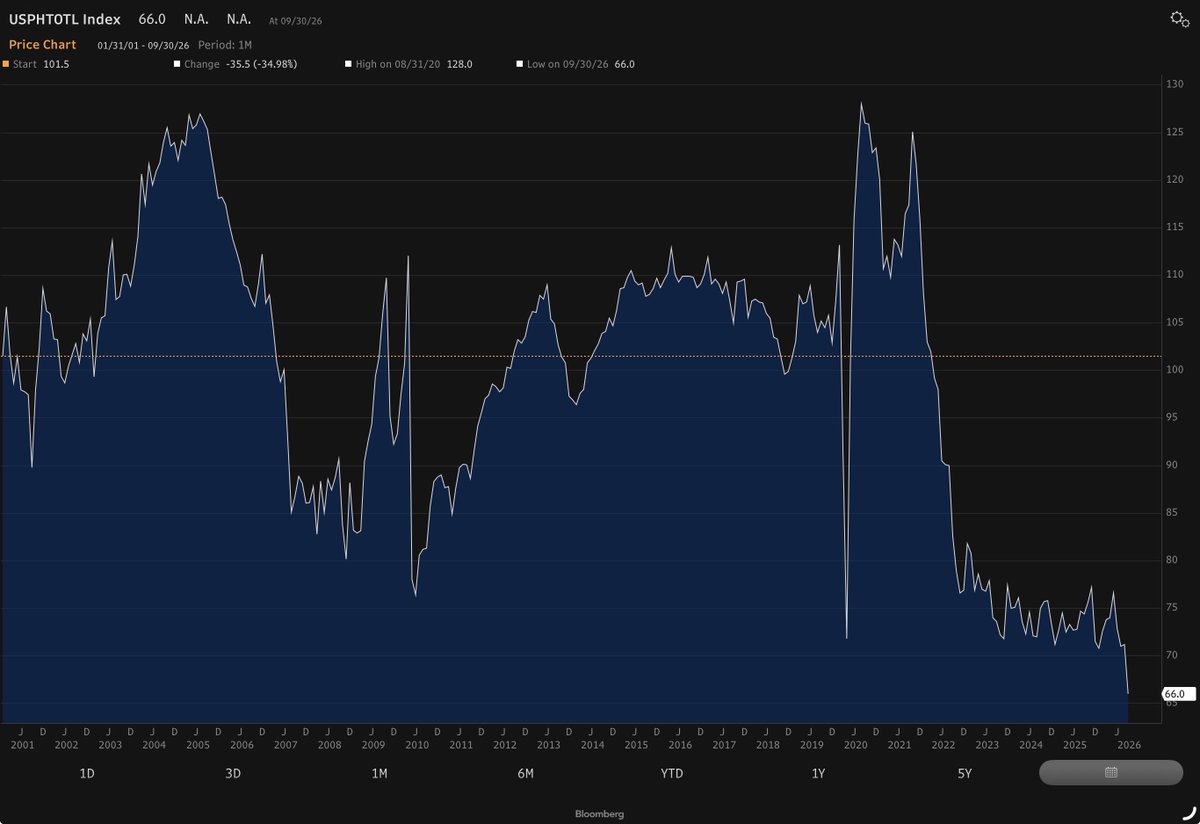Screen dimensions: 1200x824
Task: Click the Low on 09/30/26 legend marker
Action: pyautogui.click(x=519, y=64)
